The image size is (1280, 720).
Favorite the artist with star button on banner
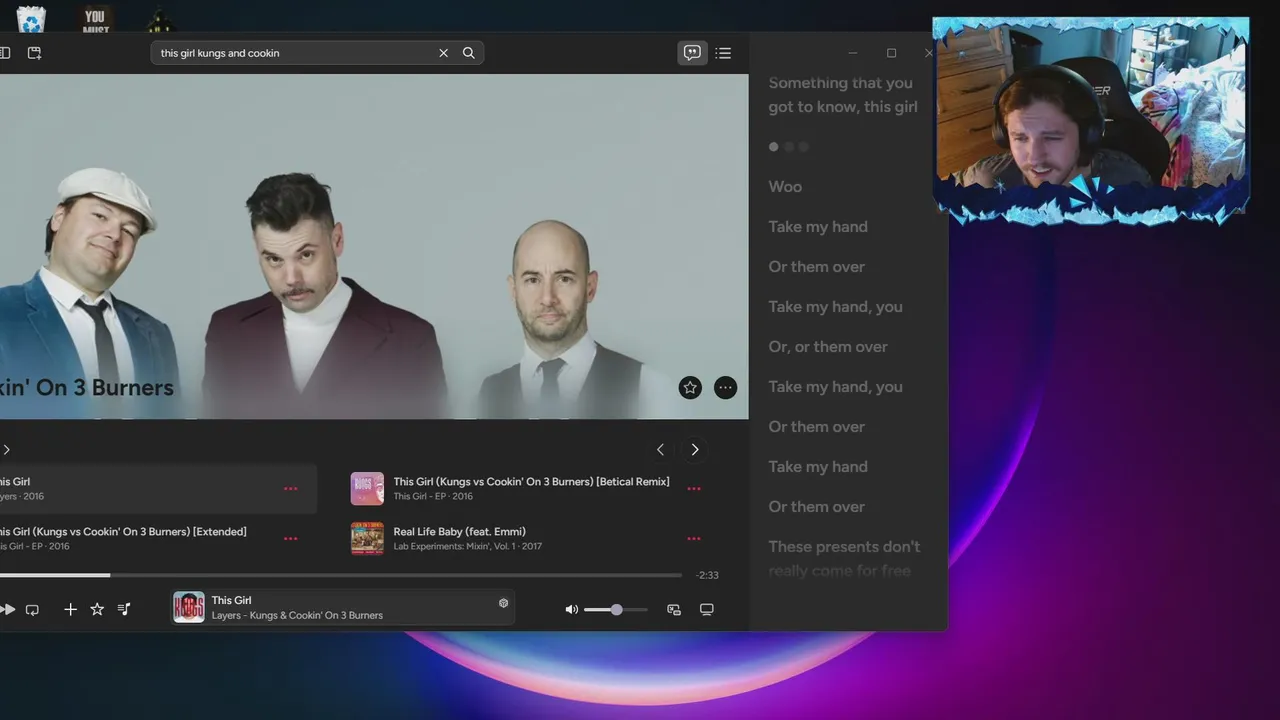click(690, 388)
